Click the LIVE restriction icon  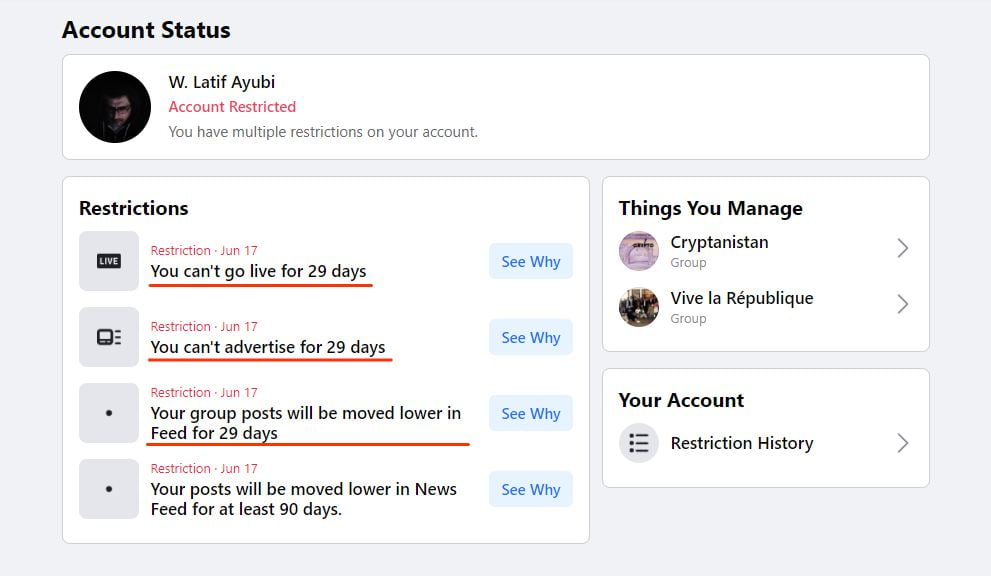109,261
